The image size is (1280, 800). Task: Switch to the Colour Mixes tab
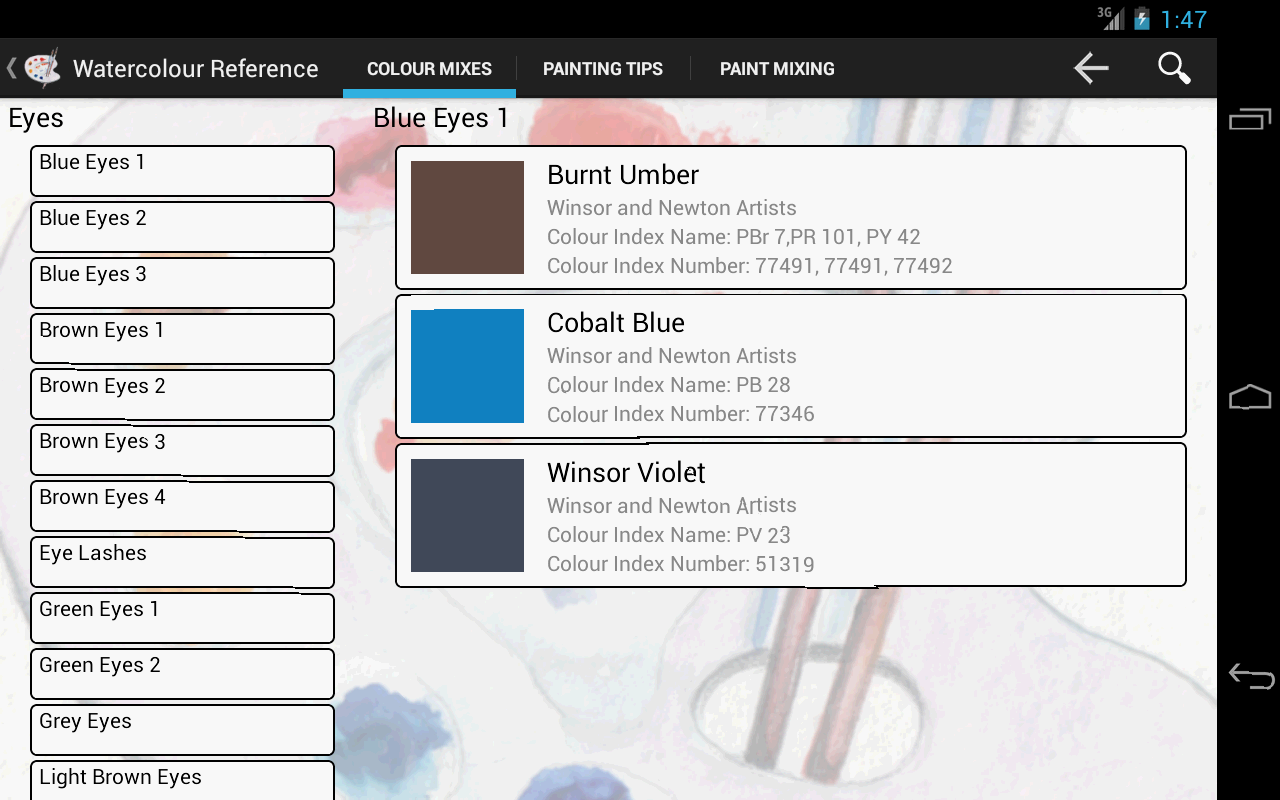pyautogui.click(x=429, y=69)
